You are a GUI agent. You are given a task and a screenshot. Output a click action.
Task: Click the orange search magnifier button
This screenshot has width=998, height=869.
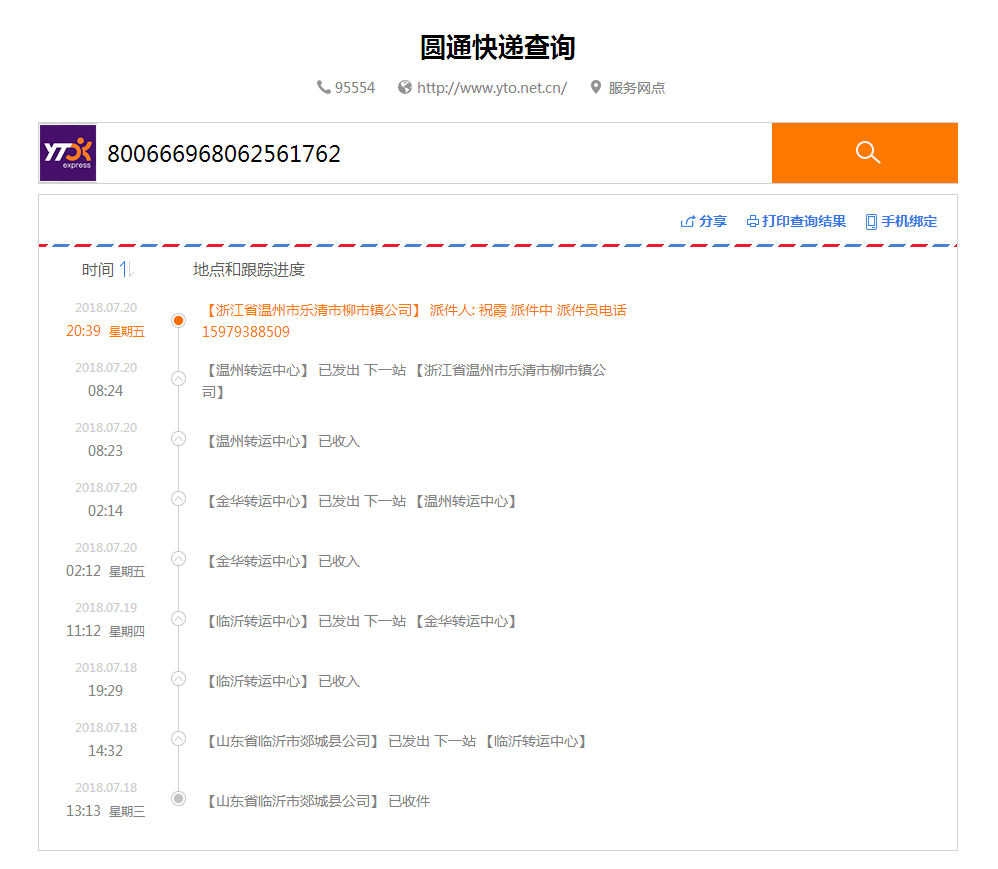point(864,153)
